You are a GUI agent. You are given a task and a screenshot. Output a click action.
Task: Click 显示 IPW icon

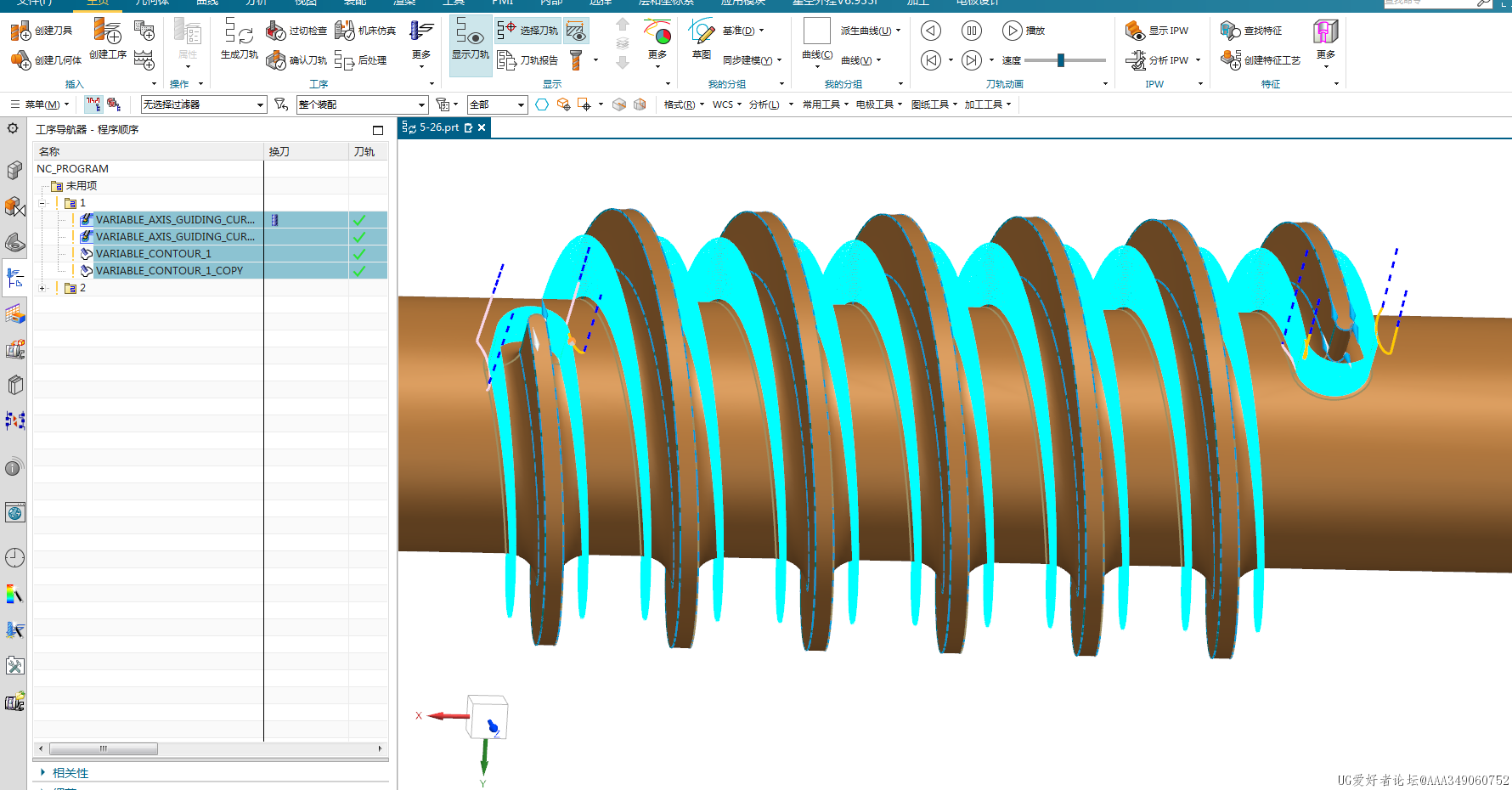[x=1136, y=31]
